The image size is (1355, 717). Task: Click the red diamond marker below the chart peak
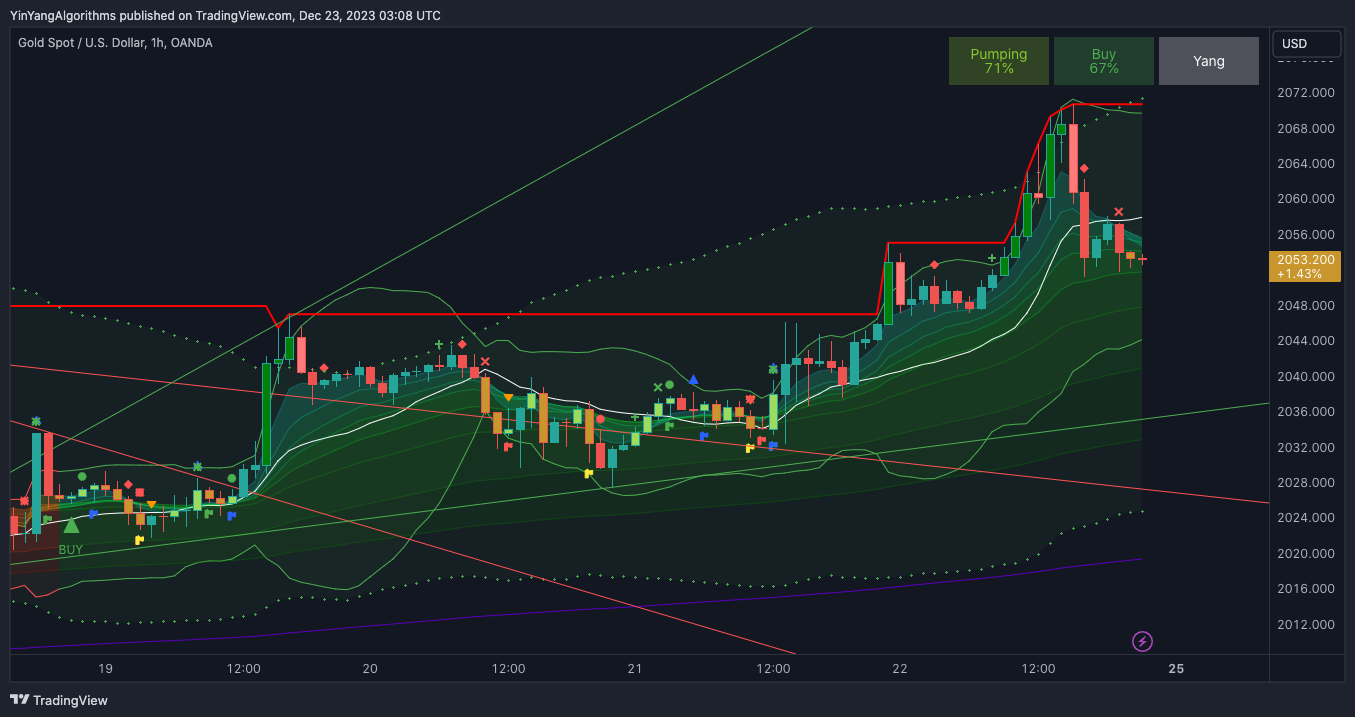pos(1084,169)
